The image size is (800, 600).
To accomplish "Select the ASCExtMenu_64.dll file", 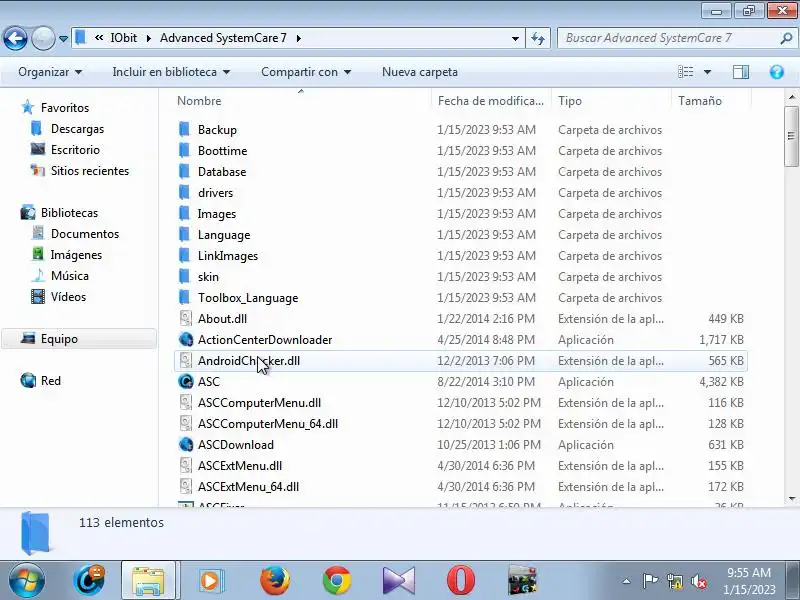I will tap(248, 487).
